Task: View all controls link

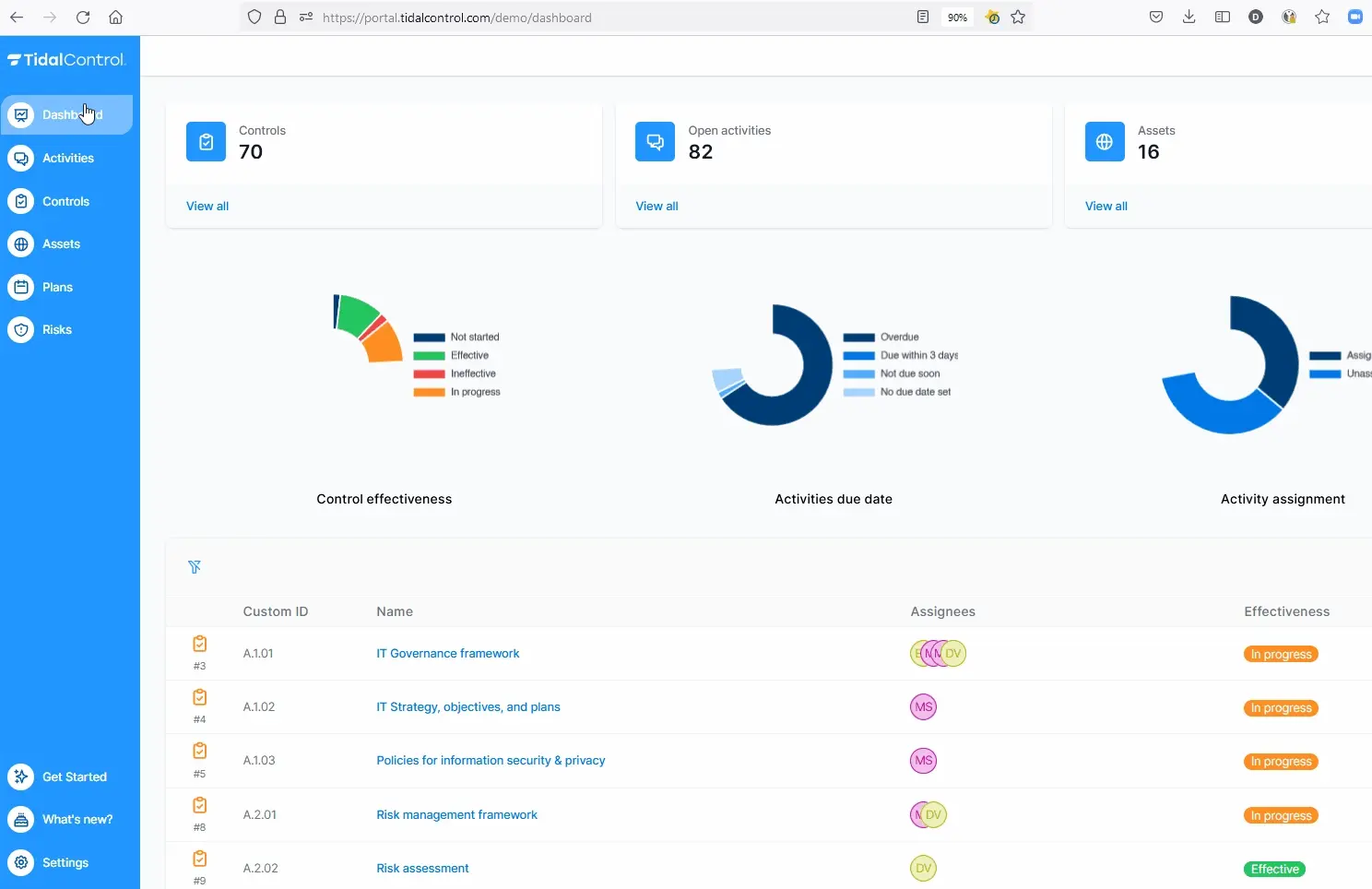Action: [x=207, y=206]
